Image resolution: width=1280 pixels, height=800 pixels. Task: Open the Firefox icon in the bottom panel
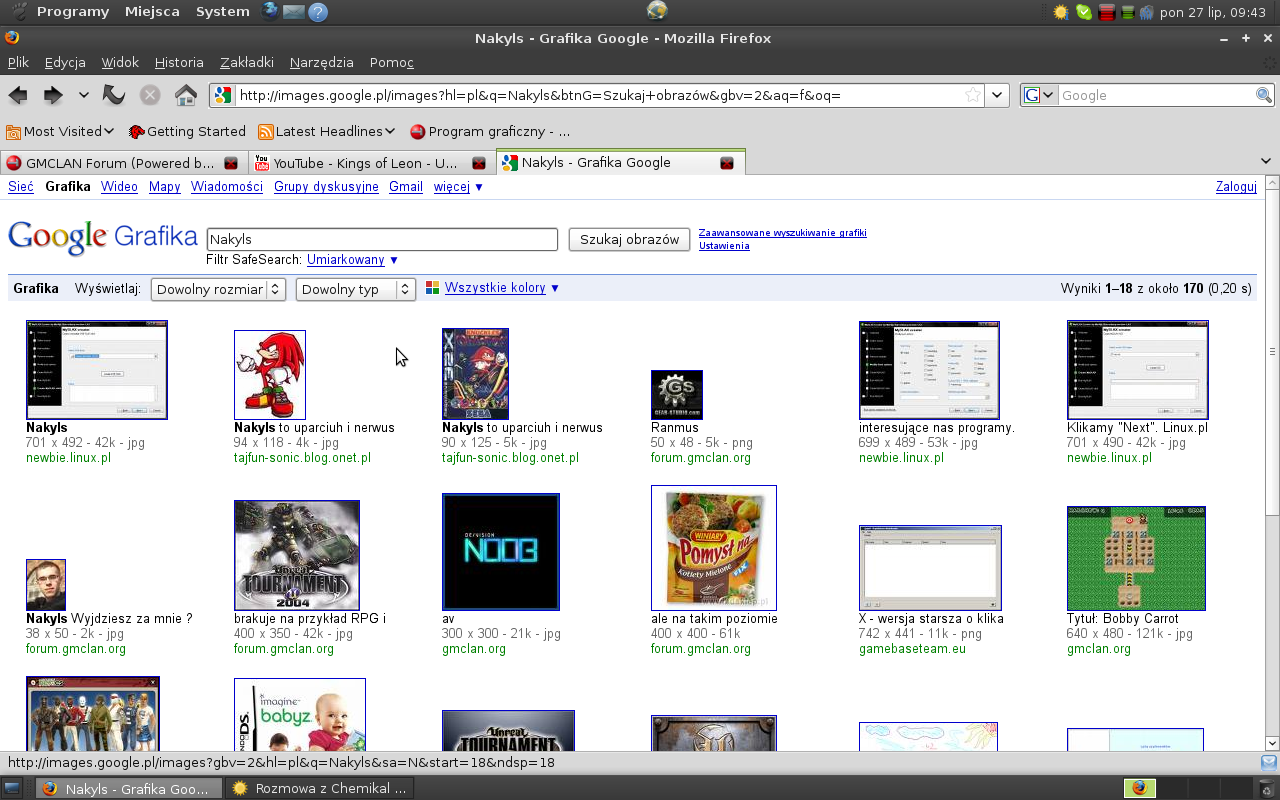pyautogui.click(x=1139, y=788)
